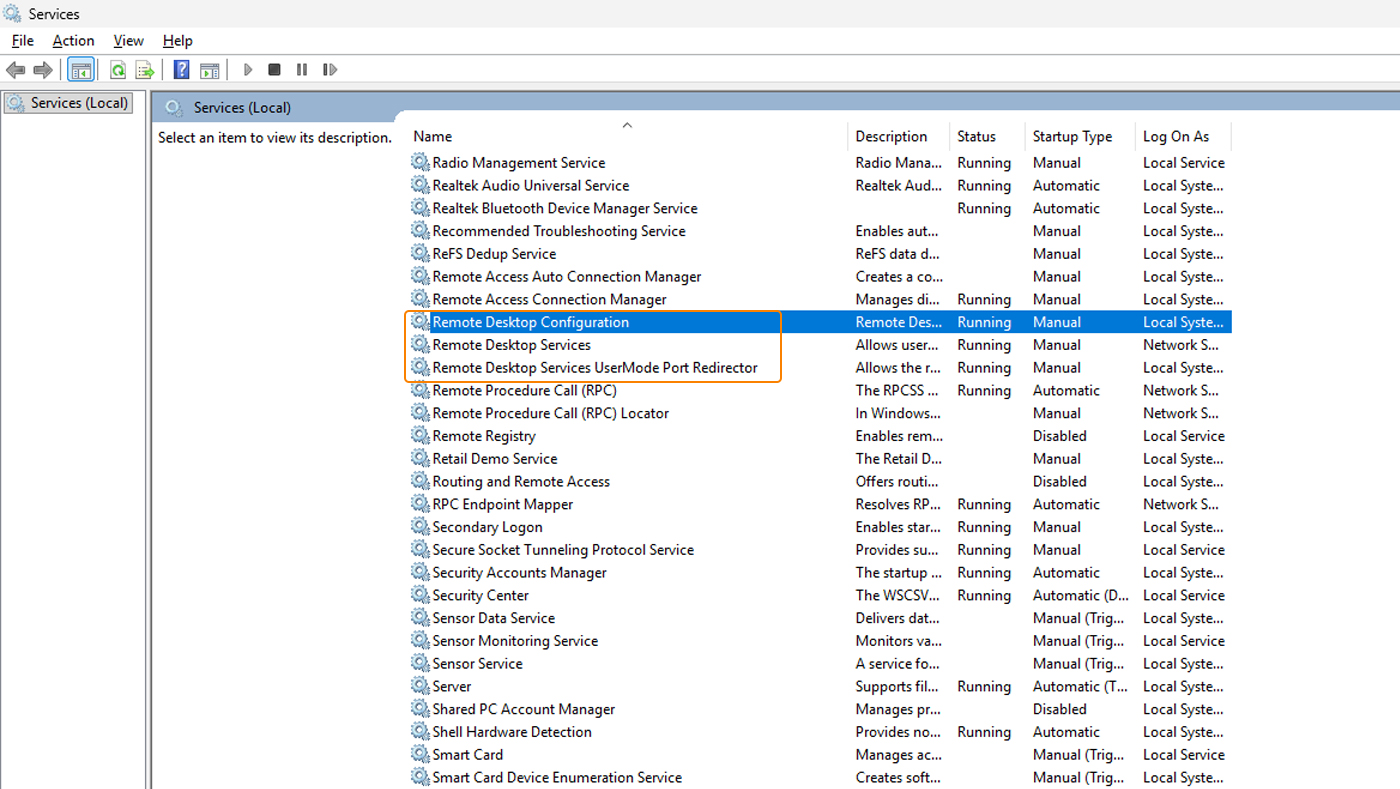Viewport: 1400px width, 789px height.
Task: Sort list by the Name column header
Action: click(x=433, y=137)
